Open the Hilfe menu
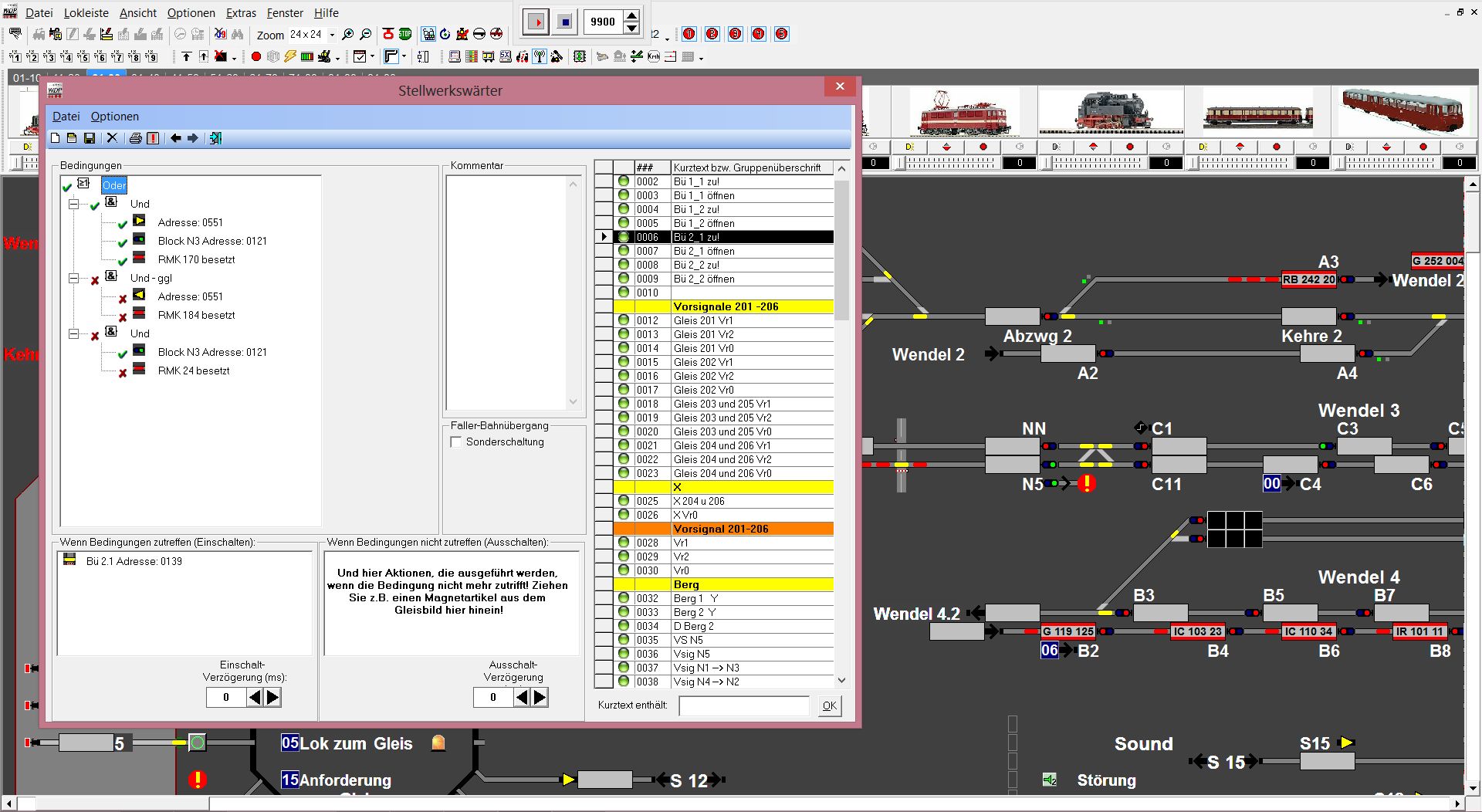This screenshot has height=812, width=1482. pyautogui.click(x=327, y=13)
